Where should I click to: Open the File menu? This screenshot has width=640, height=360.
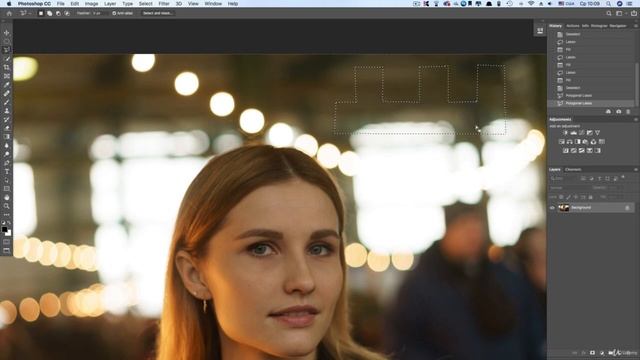(60, 4)
